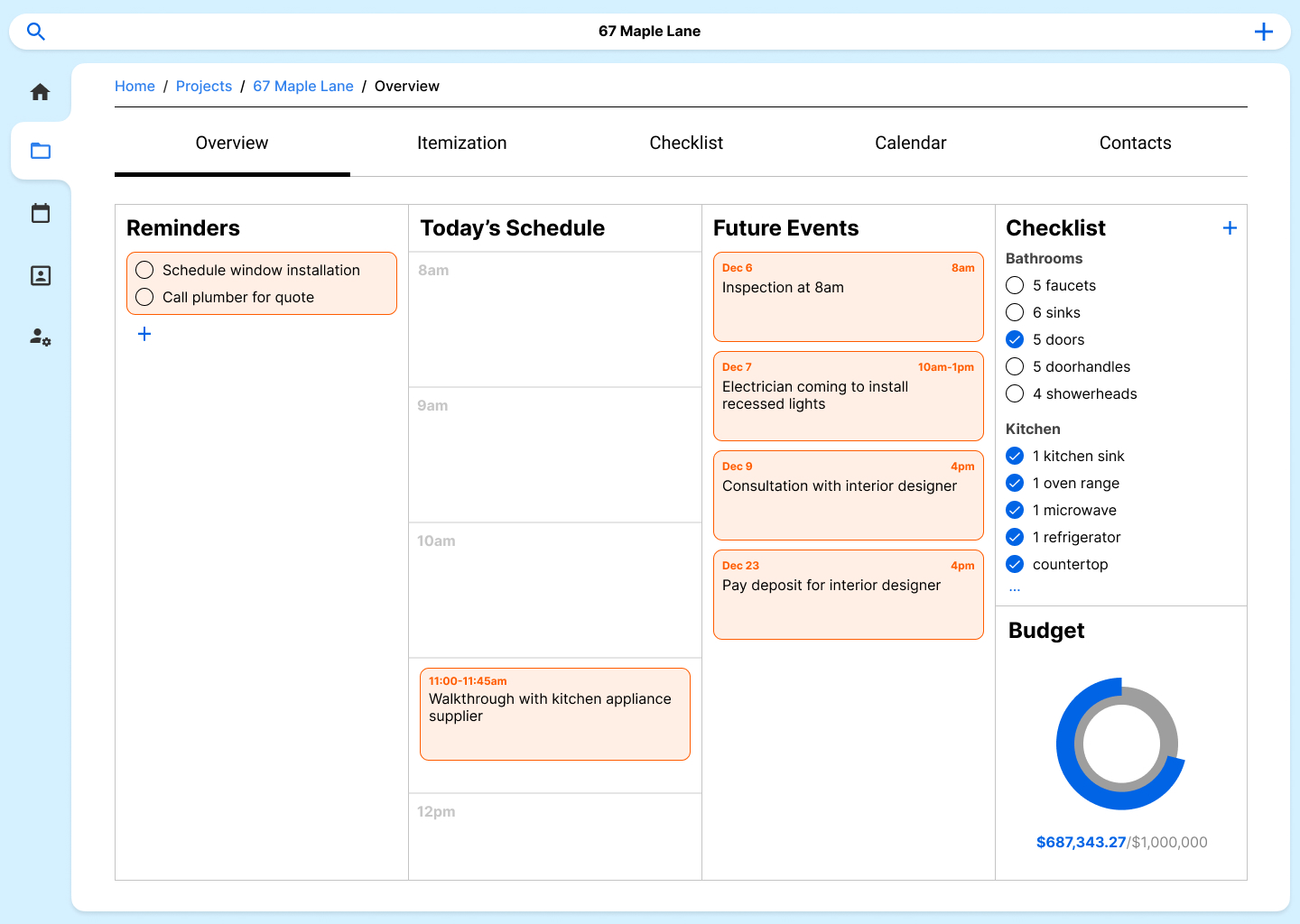Click the plus icon in top bar
1300x924 pixels.
click(1263, 32)
